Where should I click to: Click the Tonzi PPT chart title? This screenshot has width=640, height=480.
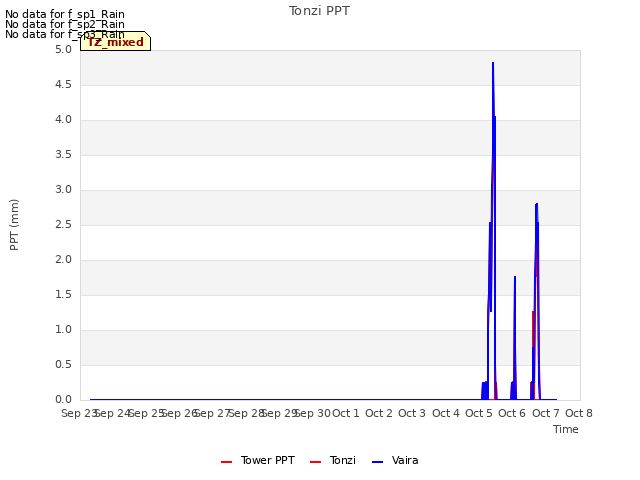click(319, 11)
